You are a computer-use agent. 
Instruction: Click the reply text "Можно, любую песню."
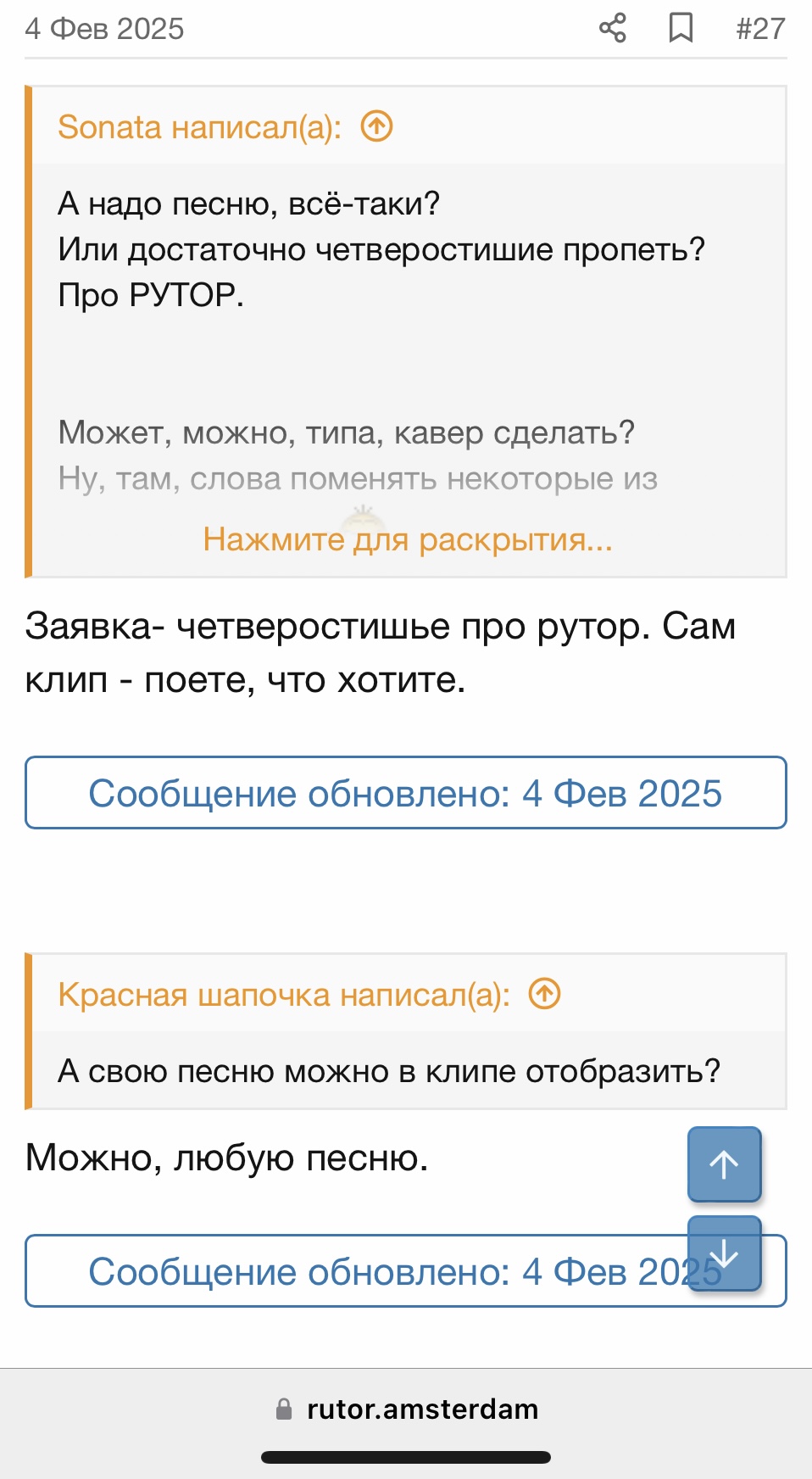pyautogui.click(x=227, y=1158)
